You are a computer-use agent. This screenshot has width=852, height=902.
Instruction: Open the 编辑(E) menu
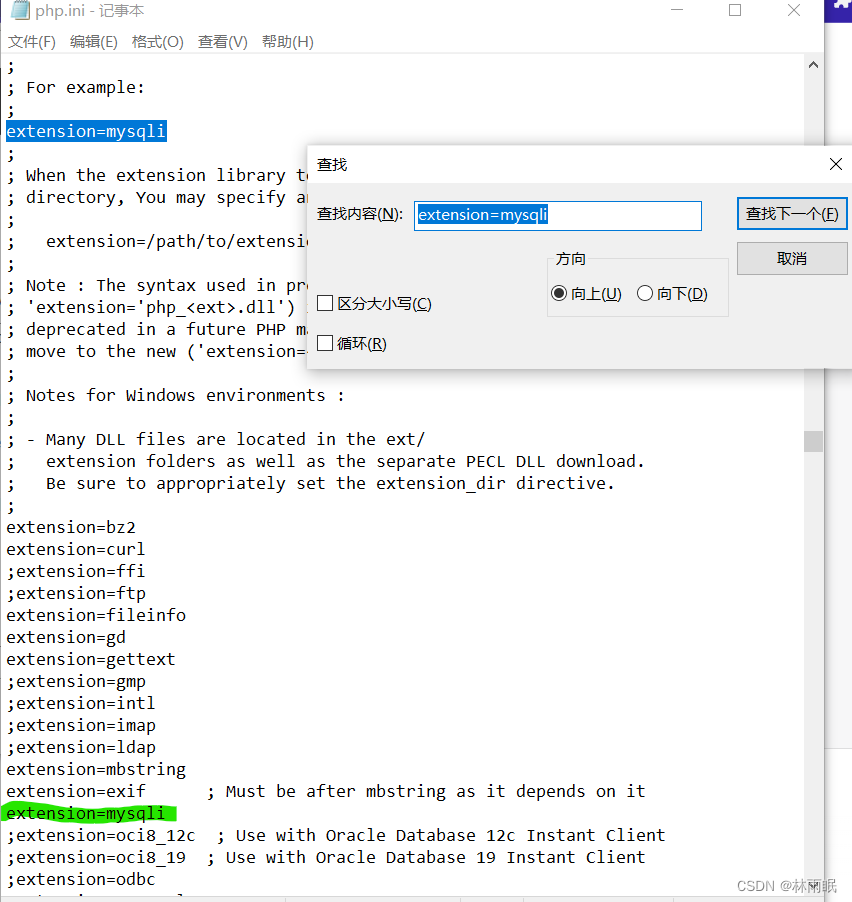click(93, 42)
